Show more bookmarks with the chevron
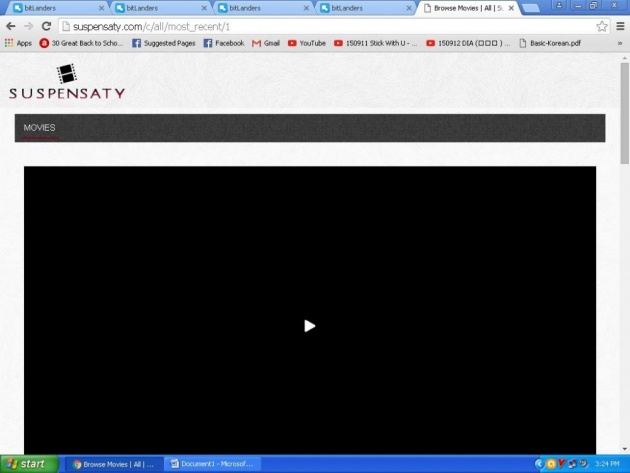 pyautogui.click(x=620, y=43)
